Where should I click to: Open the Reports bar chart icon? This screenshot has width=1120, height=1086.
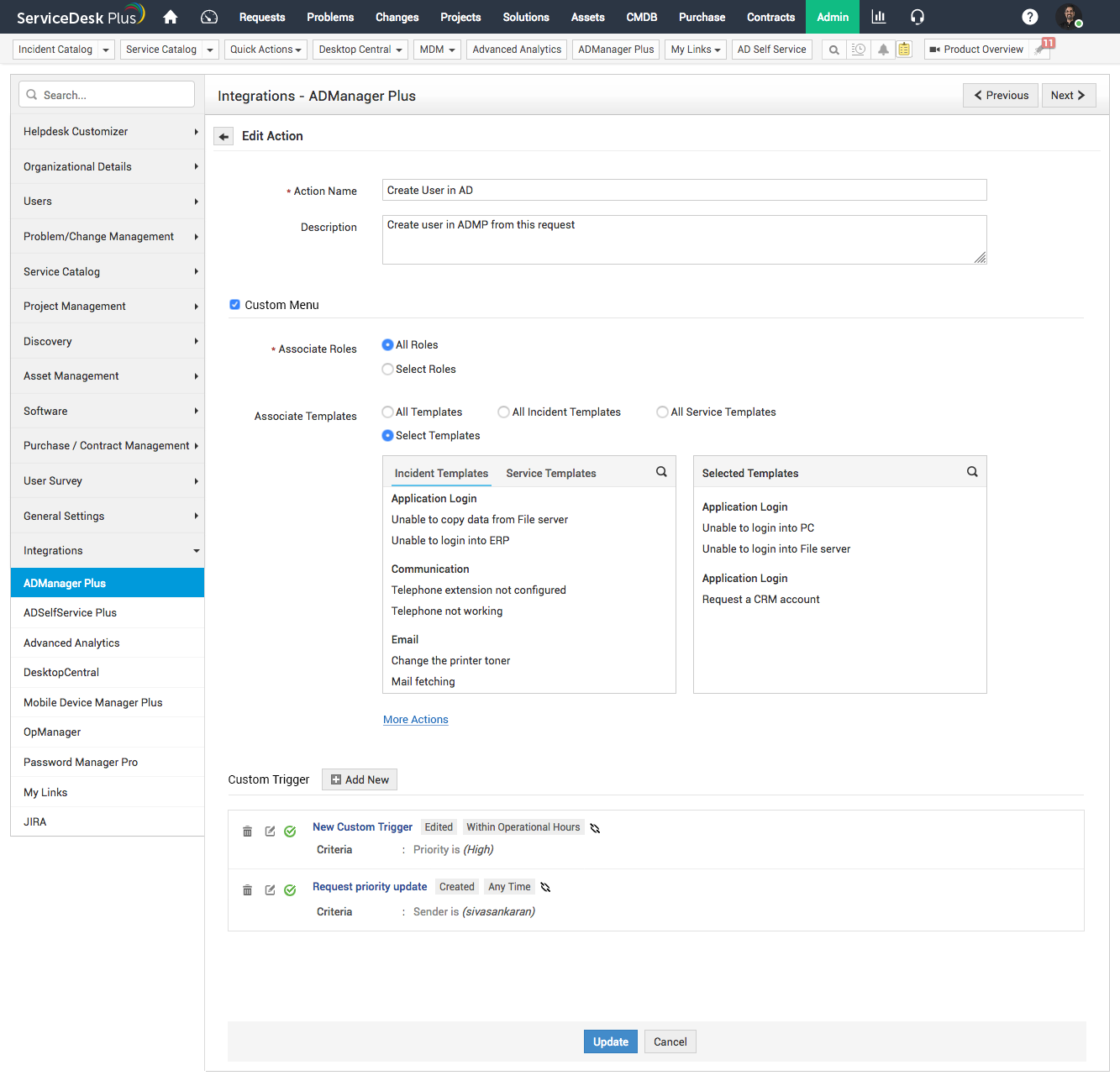tap(879, 17)
